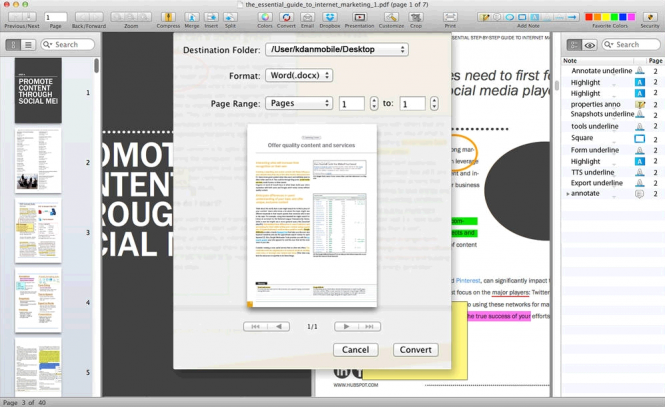Toggle the eye view in notes panel
This screenshot has height=407, width=665.
[x=589, y=45]
